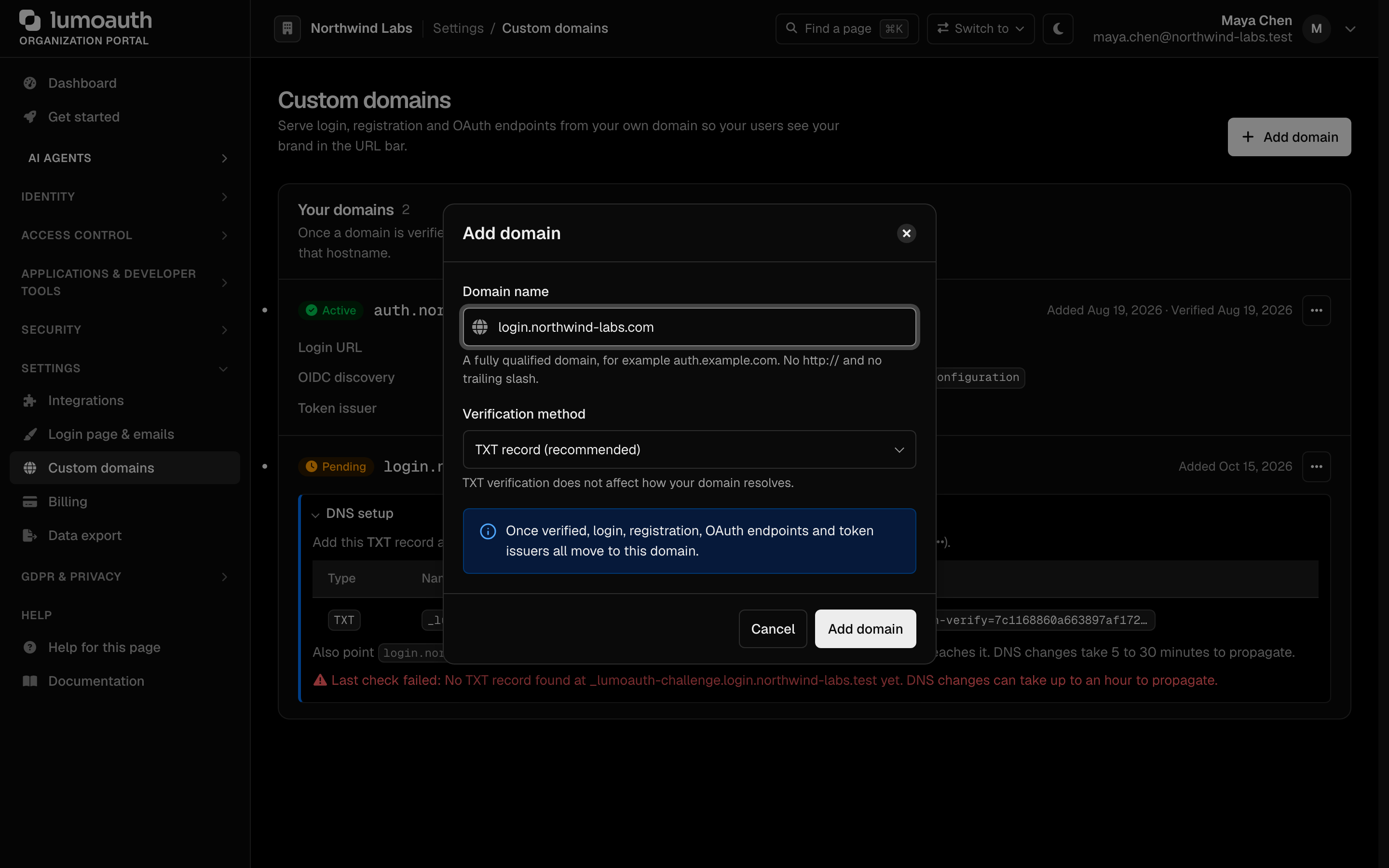Click the 'OIDC discovery' label
This screenshot has height=868, width=1389.
click(x=346, y=378)
